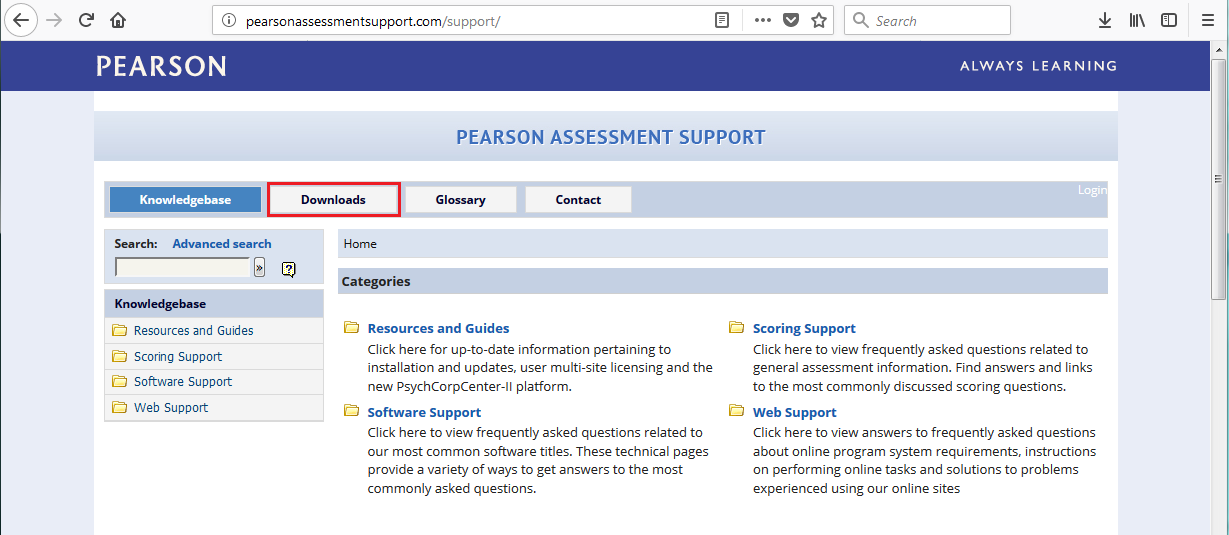Open the Firefox hamburger menu

coord(1207,20)
